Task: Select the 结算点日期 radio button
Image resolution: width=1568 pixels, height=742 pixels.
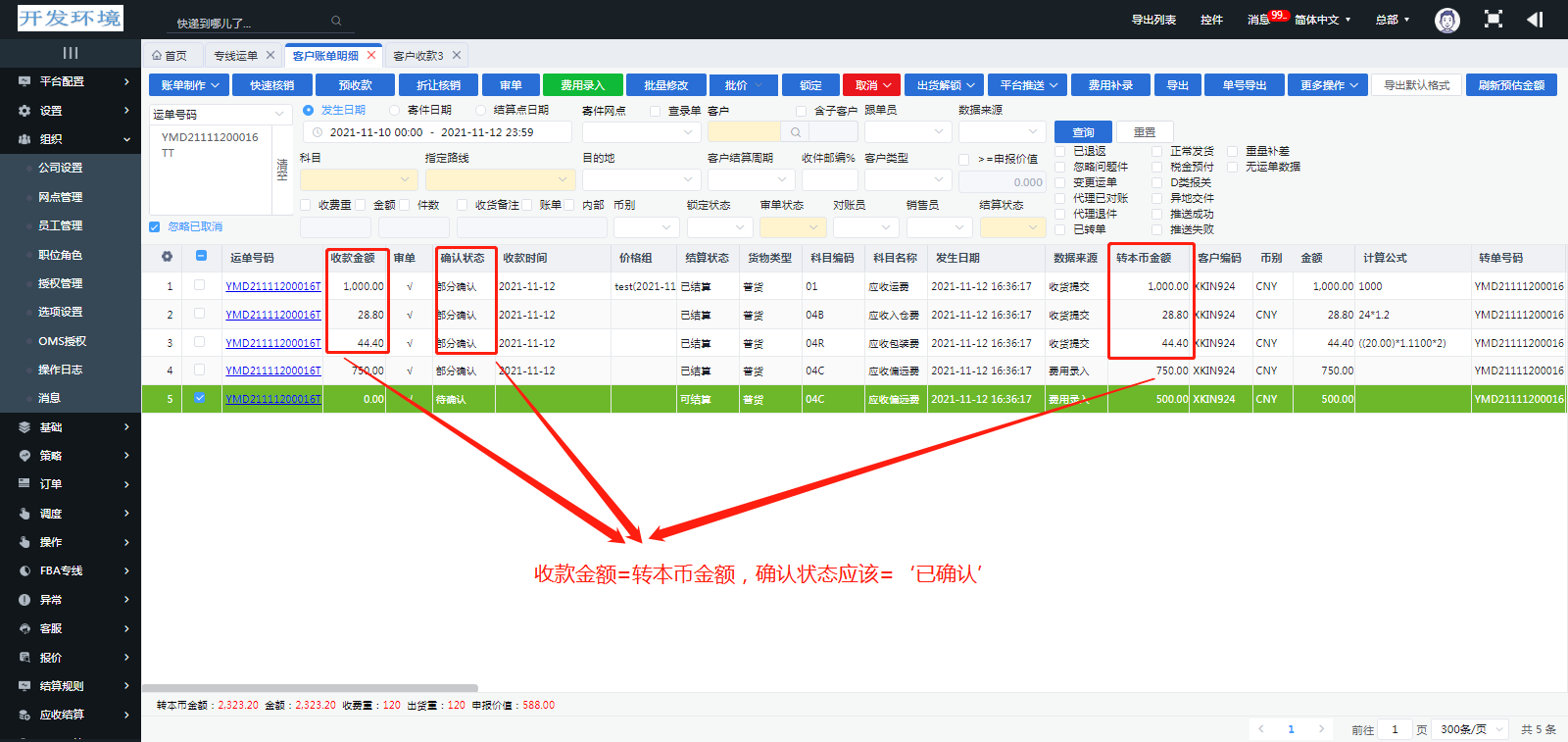Action: pyautogui.click(x=480, y=110)
